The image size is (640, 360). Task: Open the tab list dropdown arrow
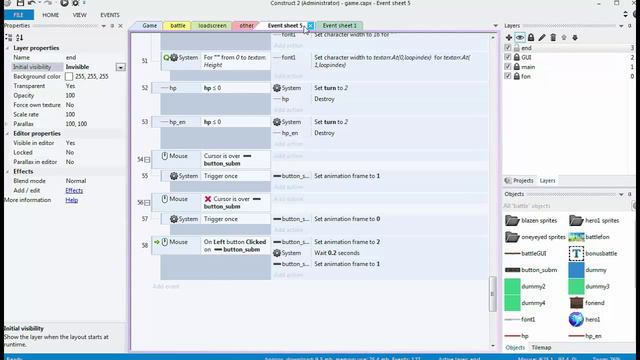point(496,26)
